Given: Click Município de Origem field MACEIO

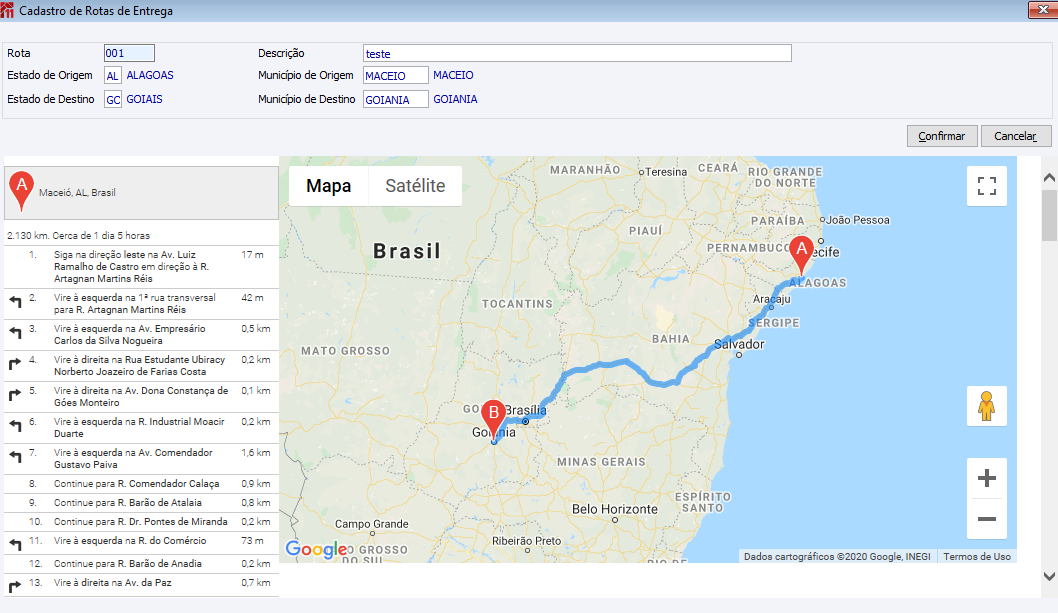Looking at the screenshot, I should pyautogui.click(x=395, y=76).
